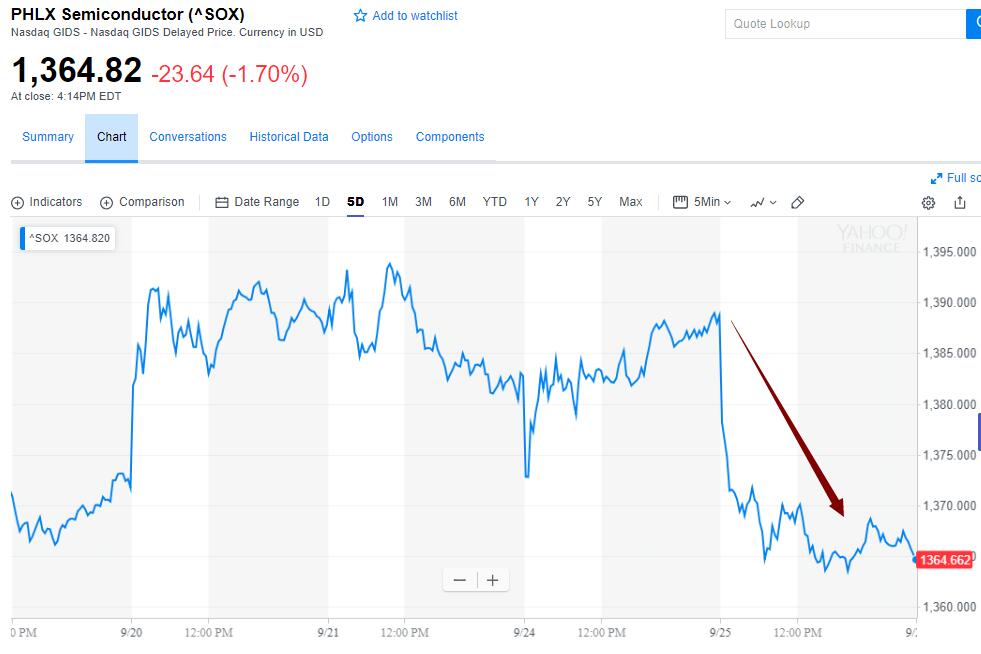Select the pencil draw tool

(797, 202)
